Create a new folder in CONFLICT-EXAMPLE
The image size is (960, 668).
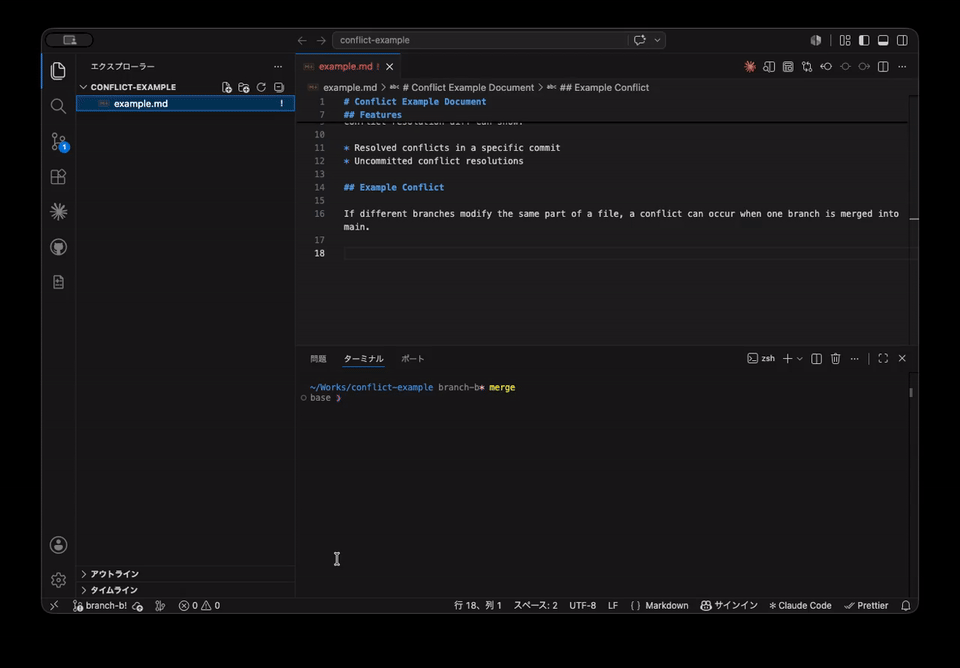244,88
